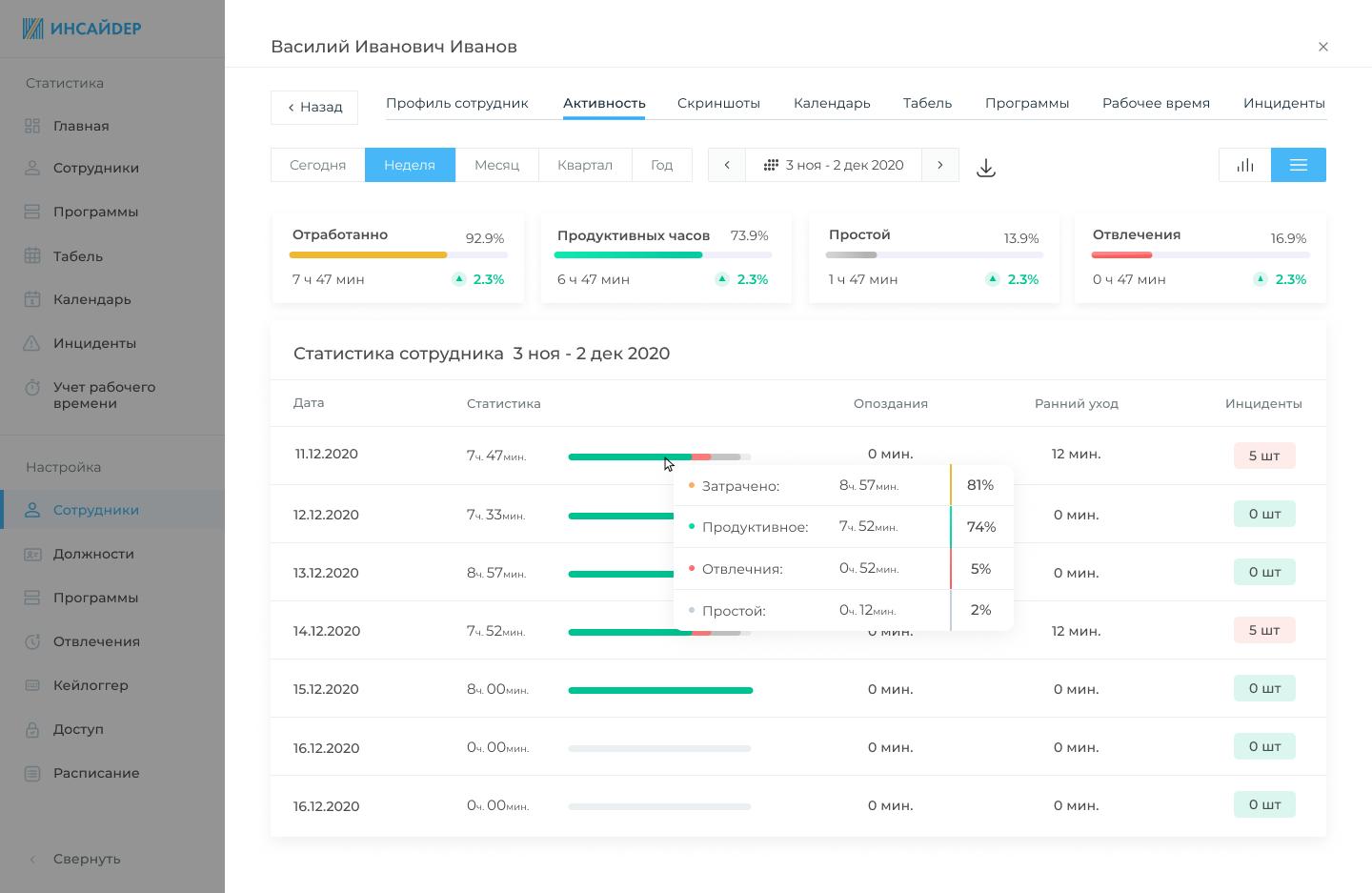Go to previous date range

coord(727,165)
